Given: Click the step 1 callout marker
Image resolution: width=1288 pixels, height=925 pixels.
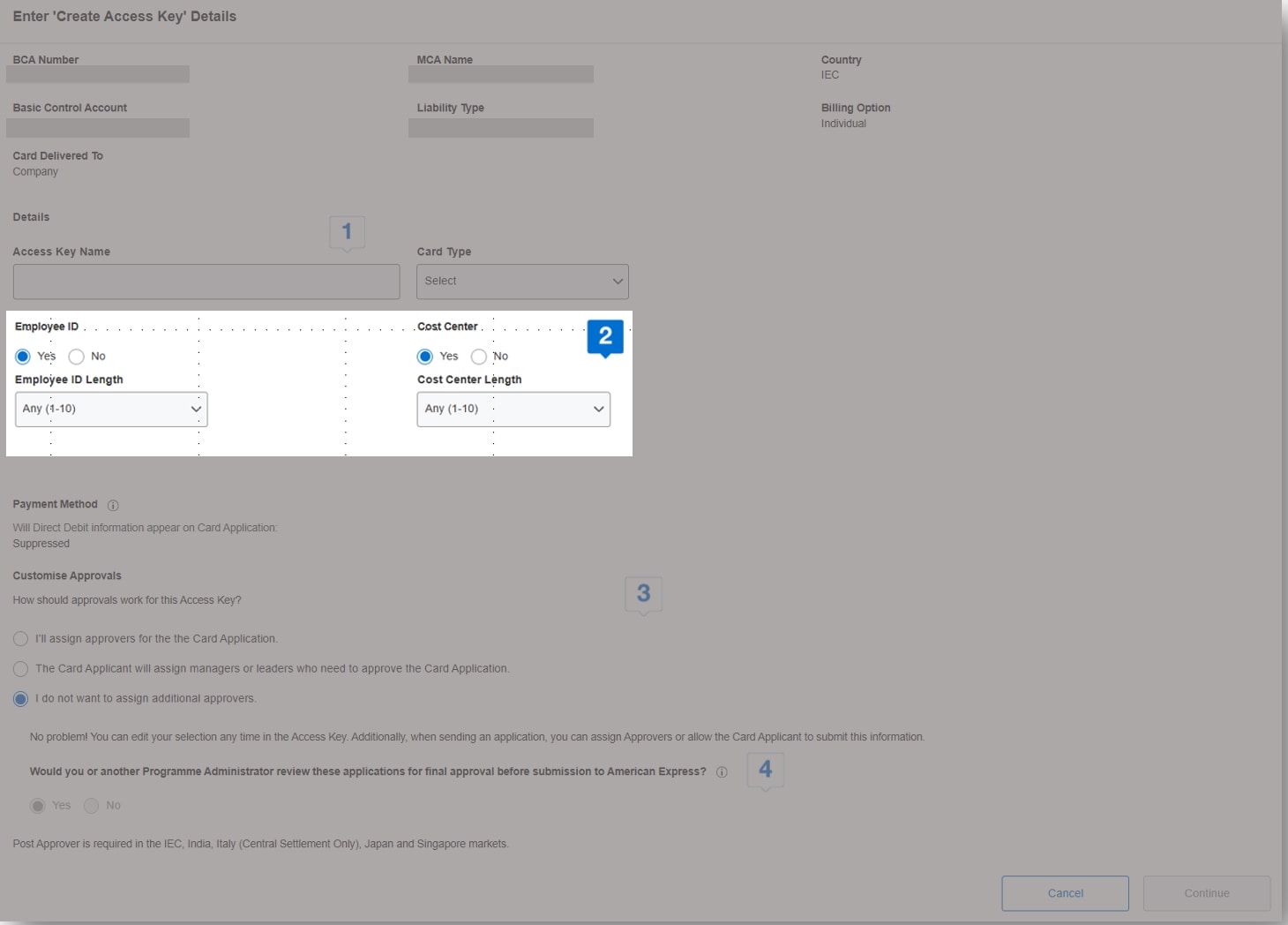Looking at the screenshot, I should (347, 232).
